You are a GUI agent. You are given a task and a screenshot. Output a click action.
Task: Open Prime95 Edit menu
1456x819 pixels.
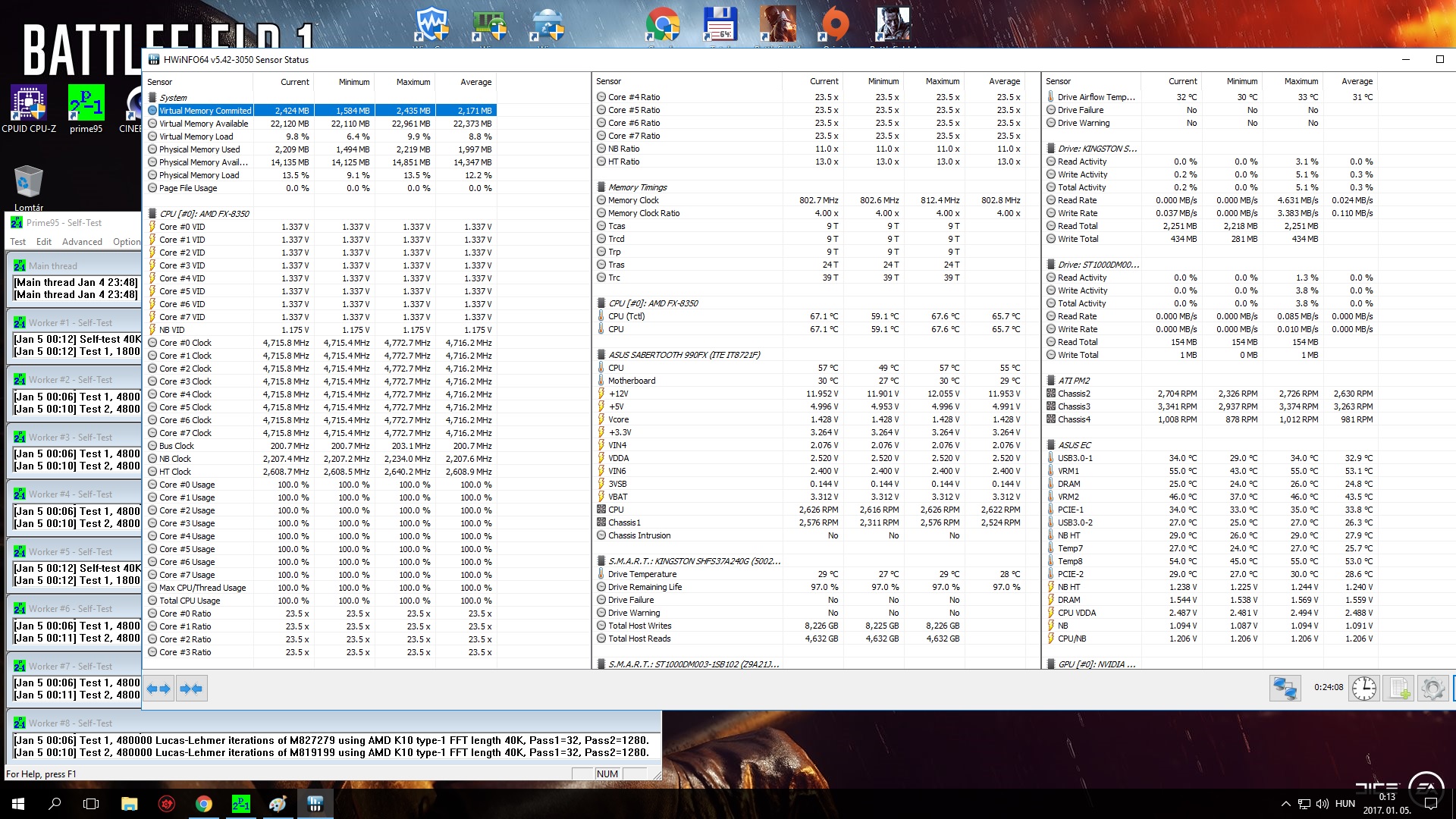[x=44, y=242]
